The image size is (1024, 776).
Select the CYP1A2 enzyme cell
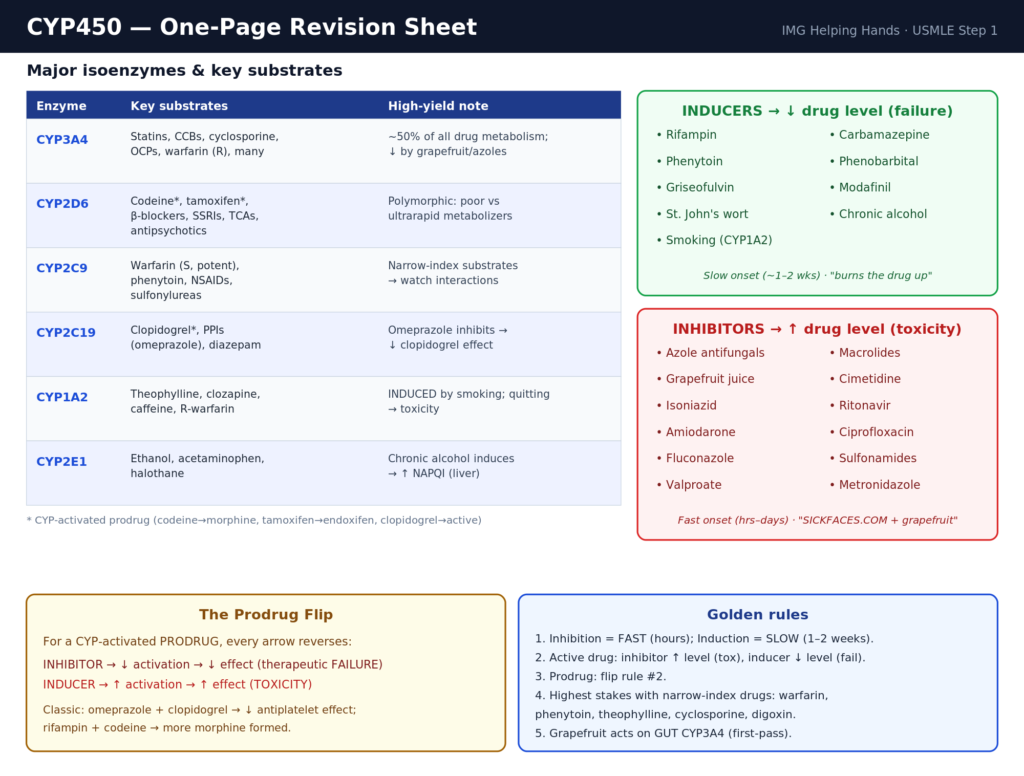click(x=62, y=396)
